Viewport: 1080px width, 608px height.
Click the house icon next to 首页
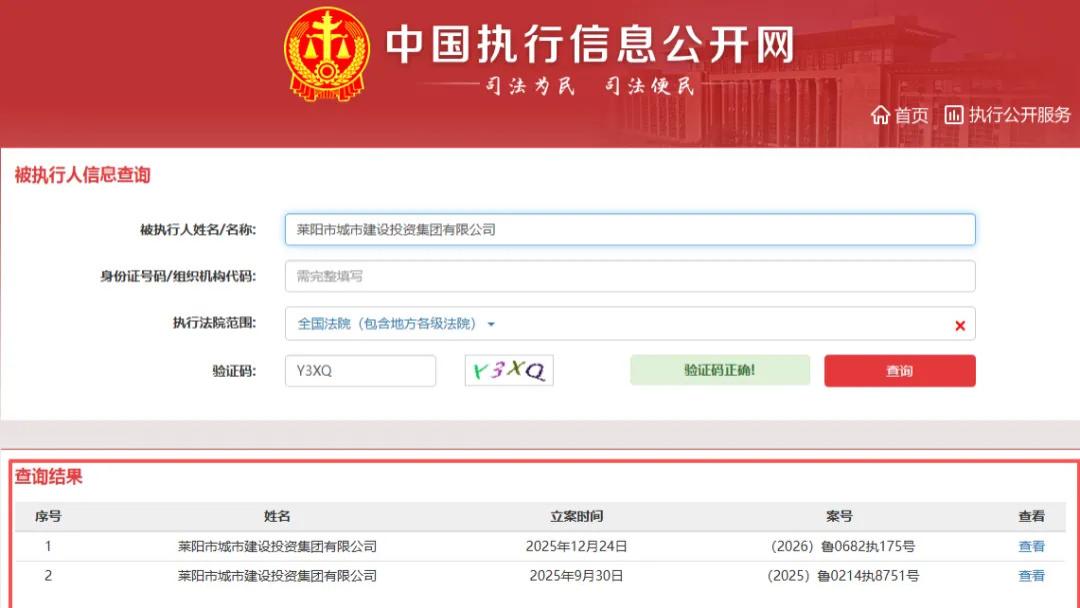[881, 115]
